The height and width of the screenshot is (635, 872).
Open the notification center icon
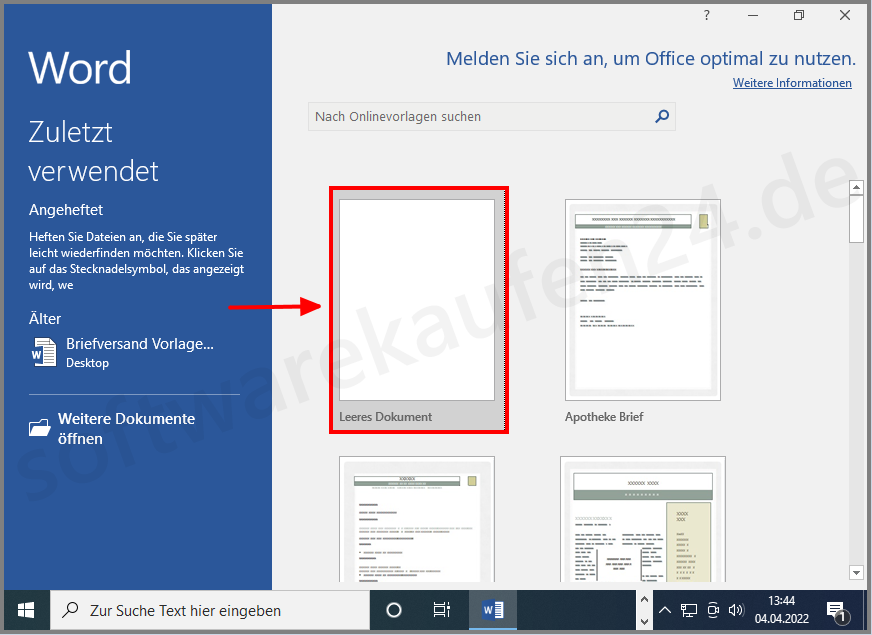836,610
